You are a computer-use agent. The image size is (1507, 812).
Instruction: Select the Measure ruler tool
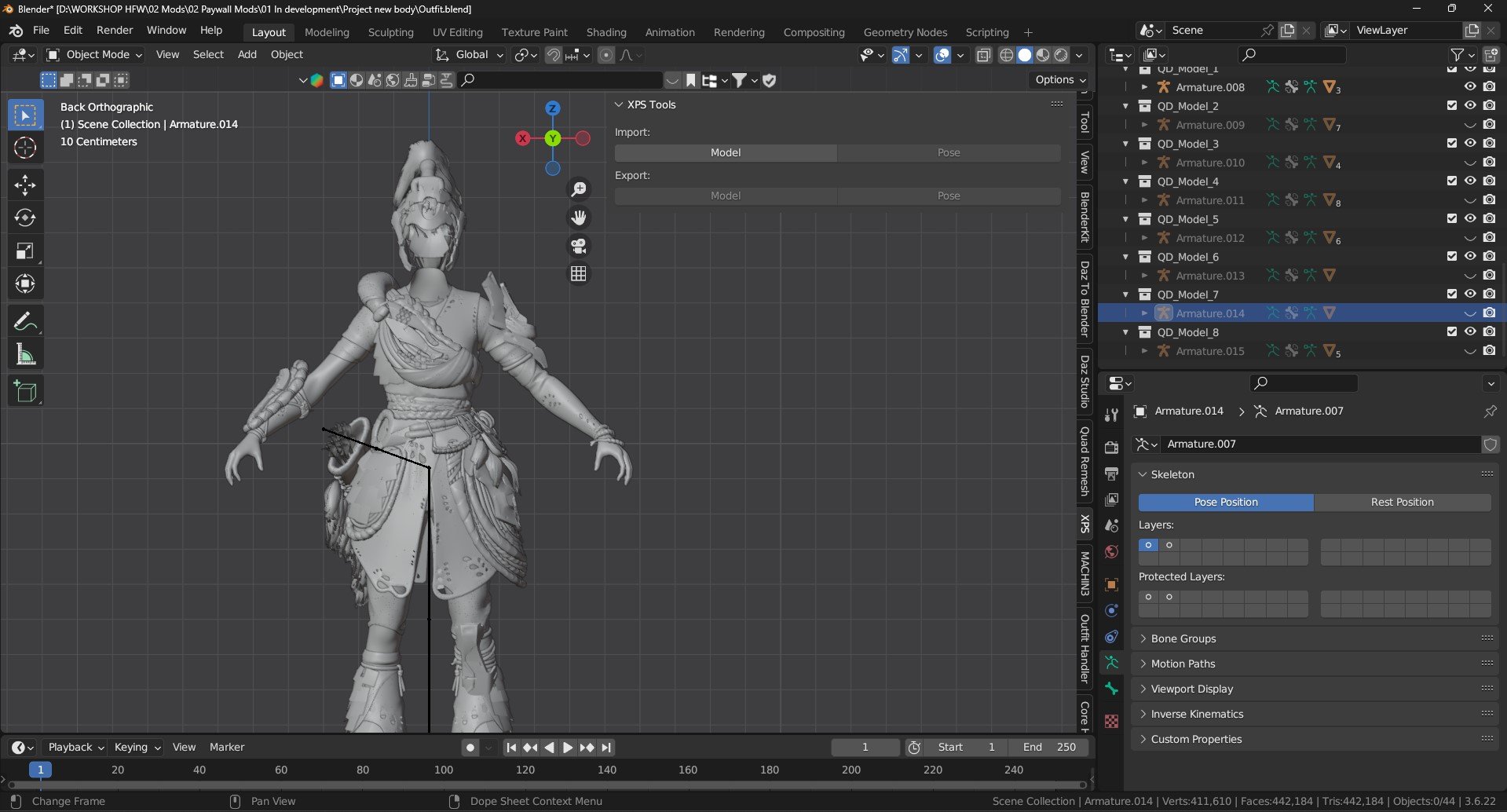(25, 355)
